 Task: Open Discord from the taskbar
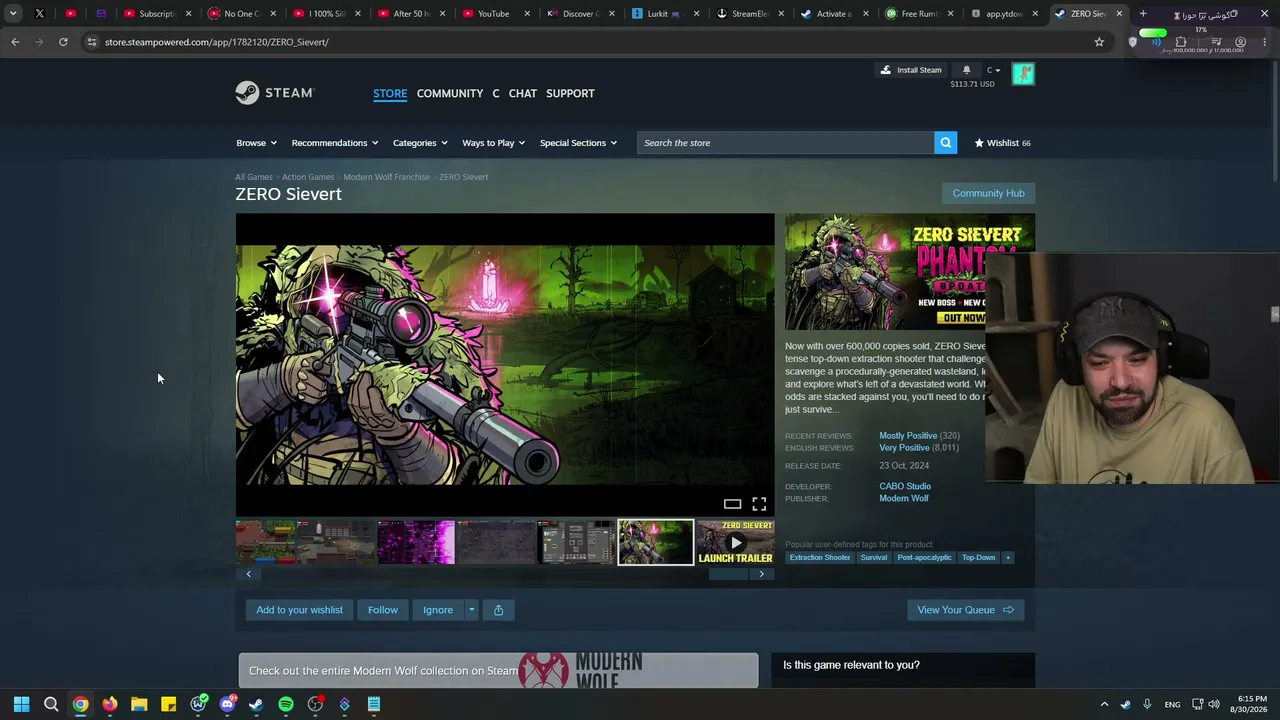227,704
